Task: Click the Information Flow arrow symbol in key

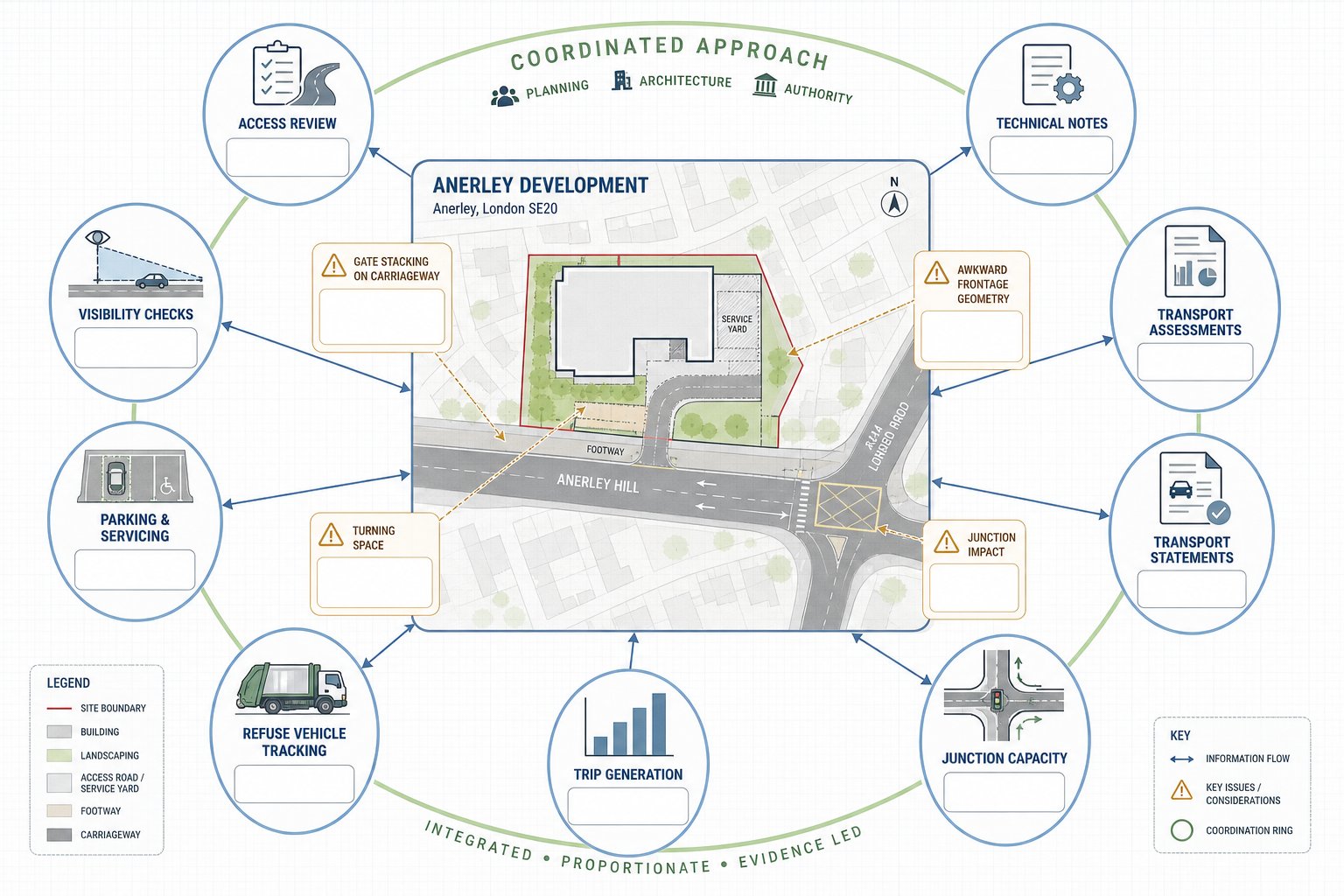Action: pyautogui.click(x=1181, y=759)
